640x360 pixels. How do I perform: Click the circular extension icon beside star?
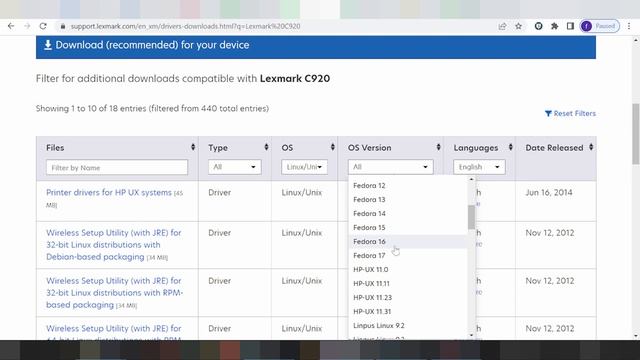pos(538,26)
